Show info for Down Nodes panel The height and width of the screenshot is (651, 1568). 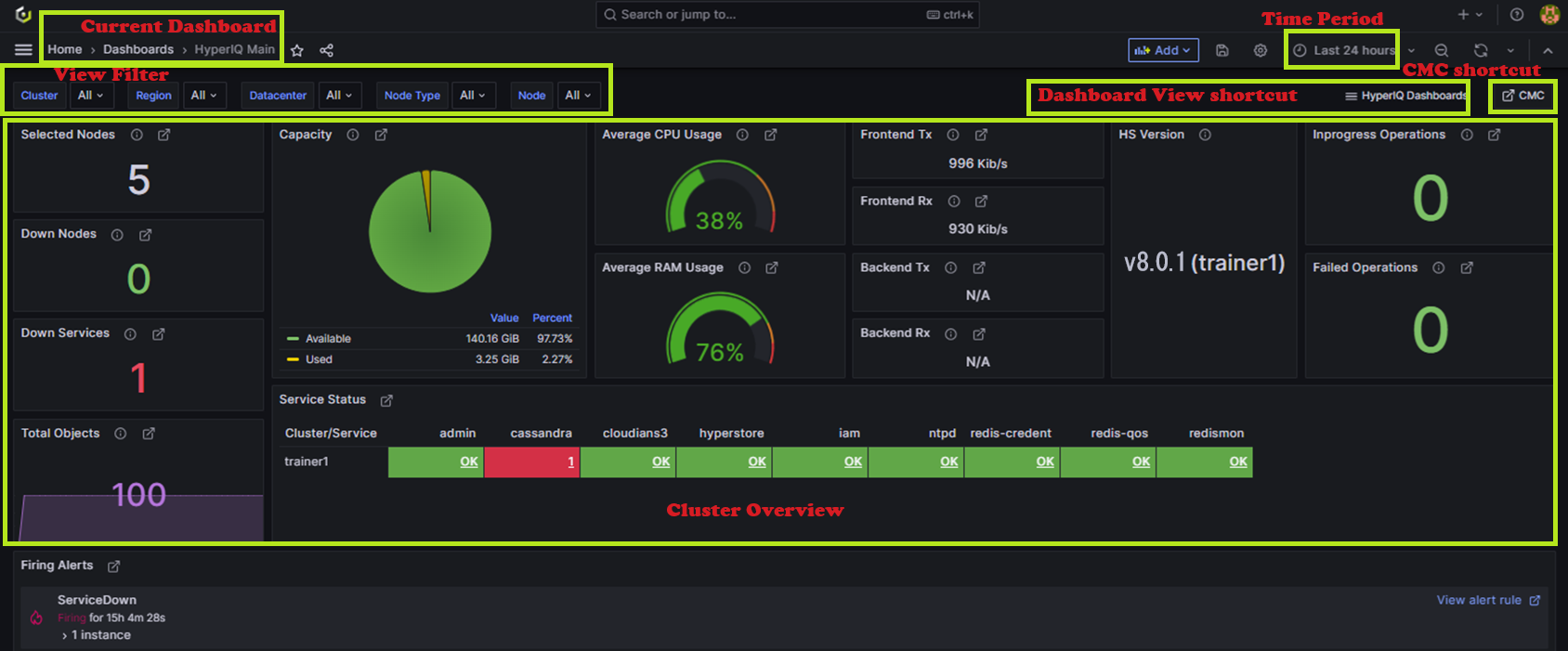(x=117, y=235)
